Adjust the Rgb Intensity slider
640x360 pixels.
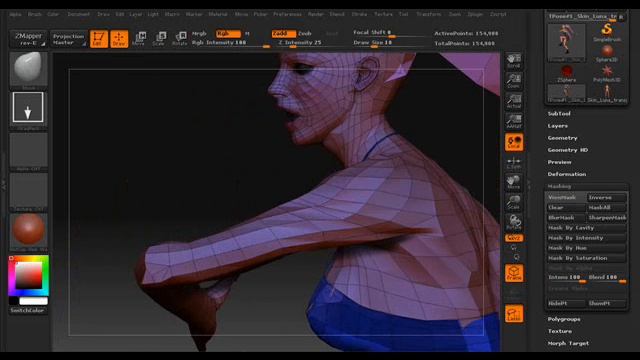(231, 43)
